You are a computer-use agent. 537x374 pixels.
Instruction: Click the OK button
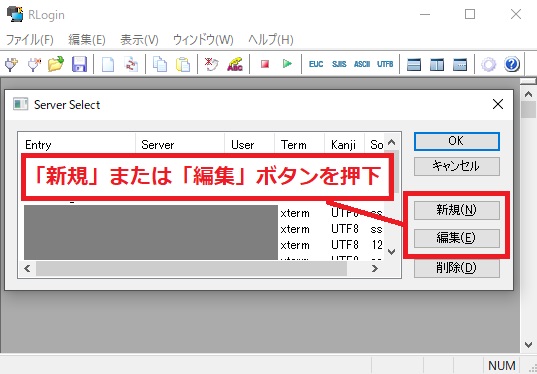[457, 141]
